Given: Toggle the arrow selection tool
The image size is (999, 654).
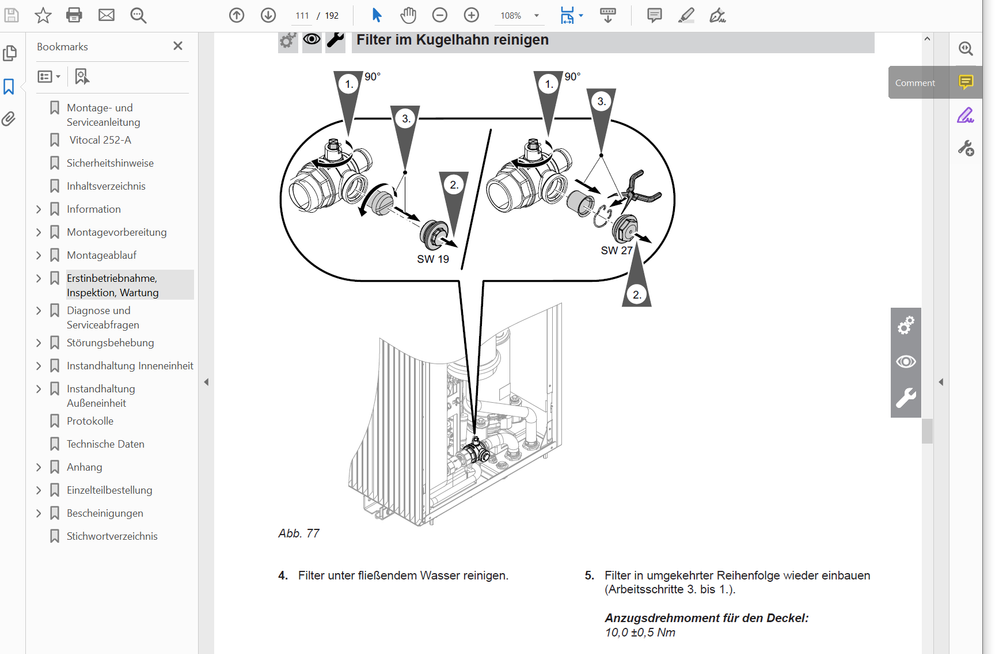Looking at the screenshot, I should 377,15.
